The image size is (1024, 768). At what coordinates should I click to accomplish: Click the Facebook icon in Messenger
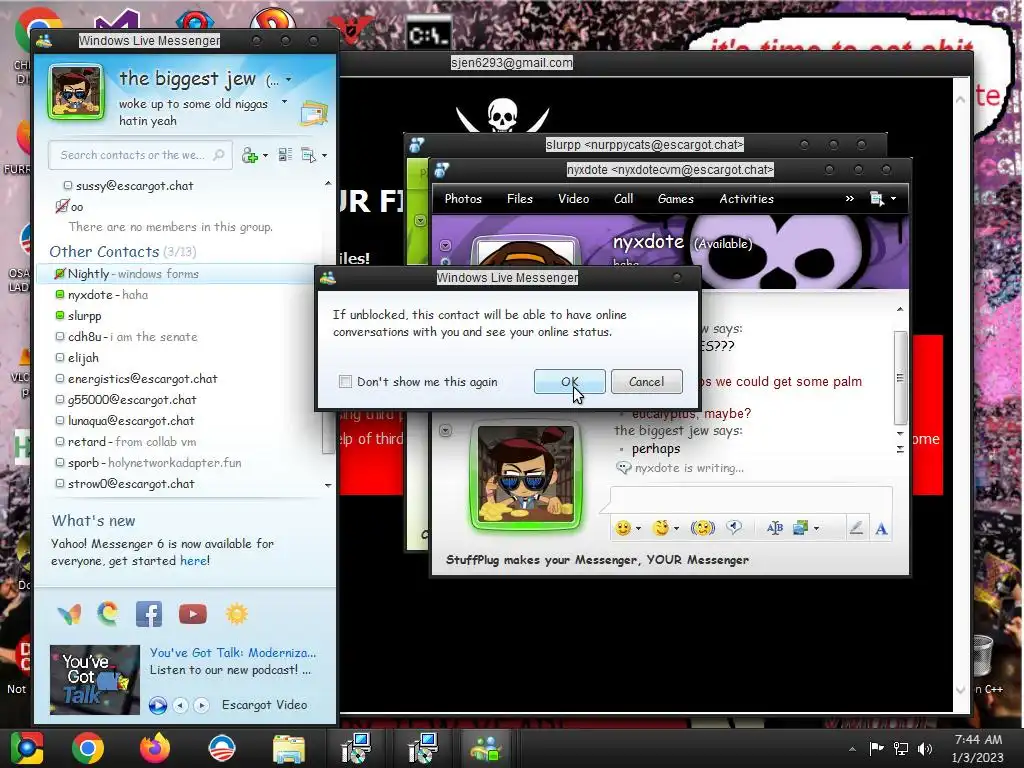pyautogui.click(x=149, y=614)
